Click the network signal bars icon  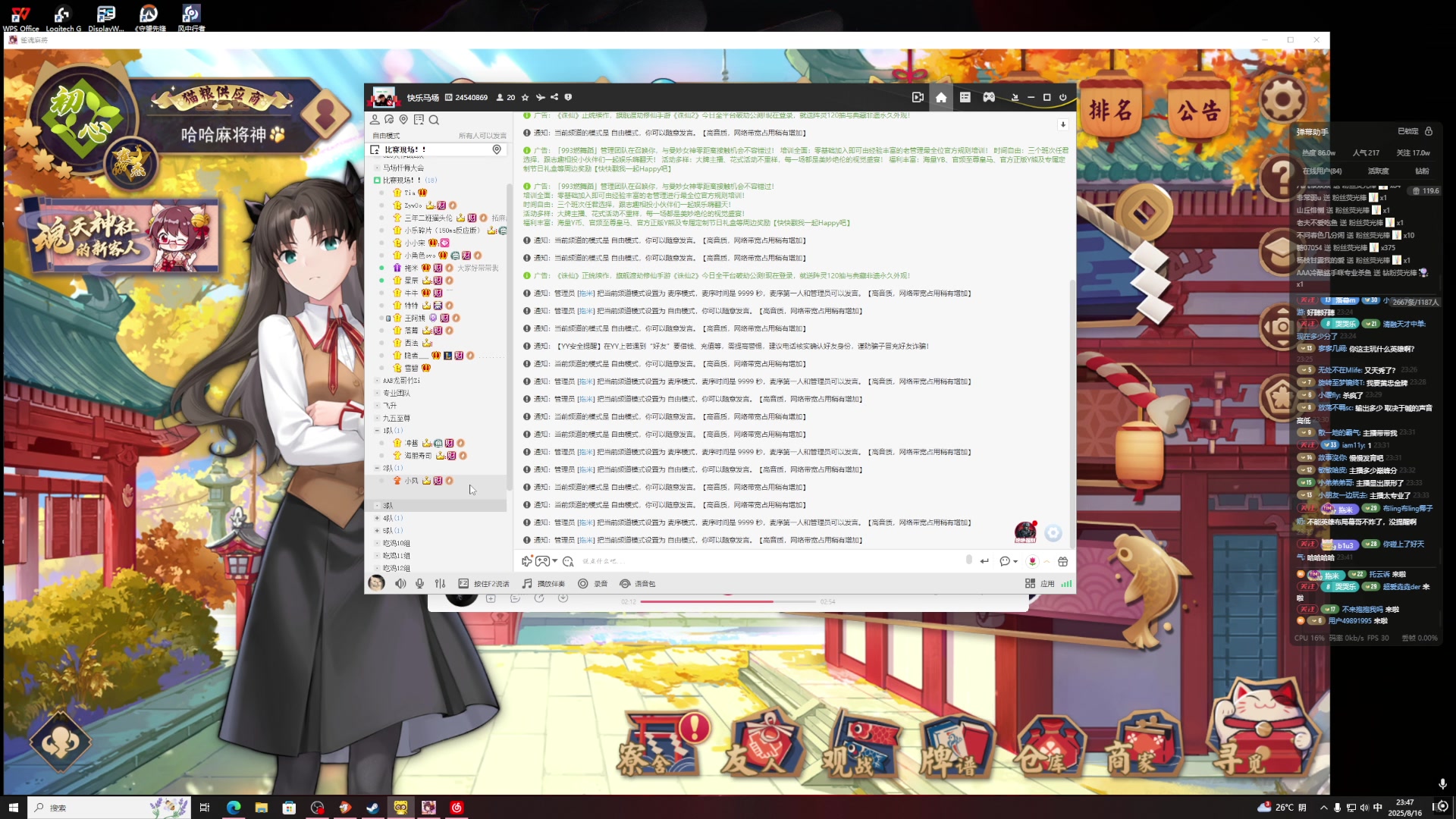click(x=1066, y=583)
